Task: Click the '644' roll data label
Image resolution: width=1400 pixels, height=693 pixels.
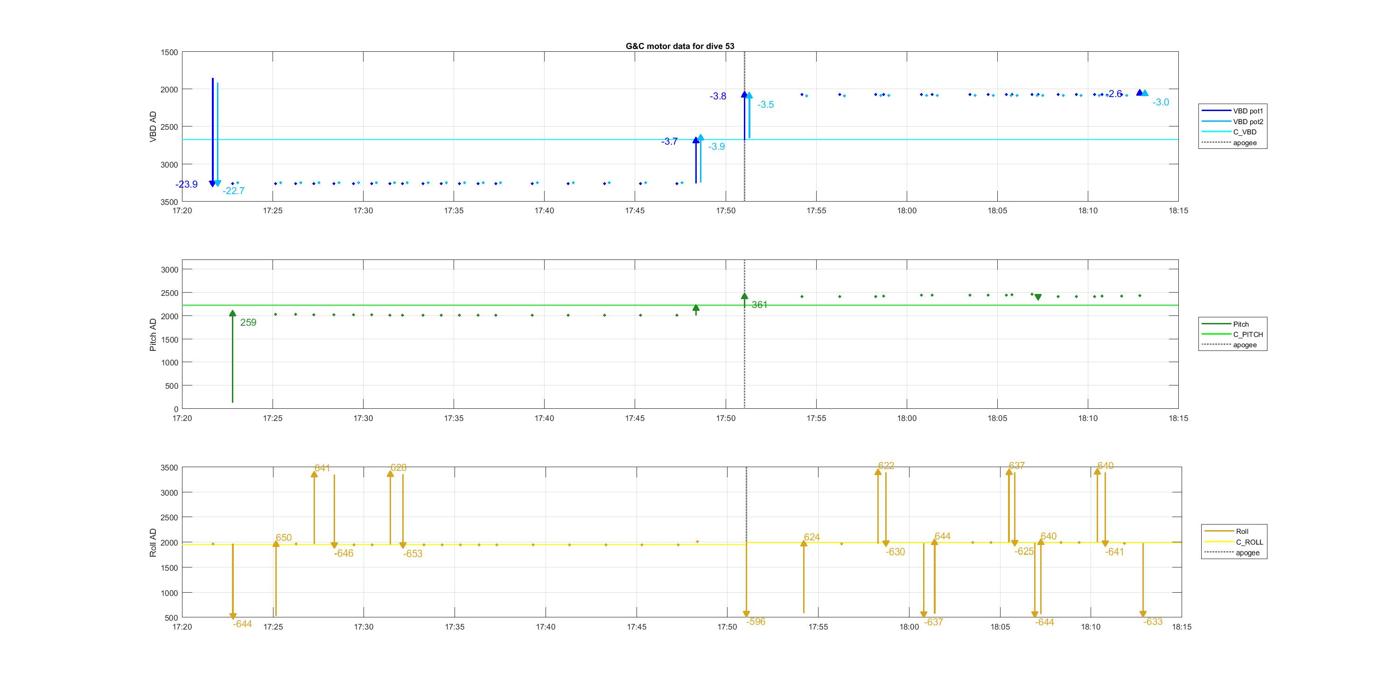Action: click(943, 537)
